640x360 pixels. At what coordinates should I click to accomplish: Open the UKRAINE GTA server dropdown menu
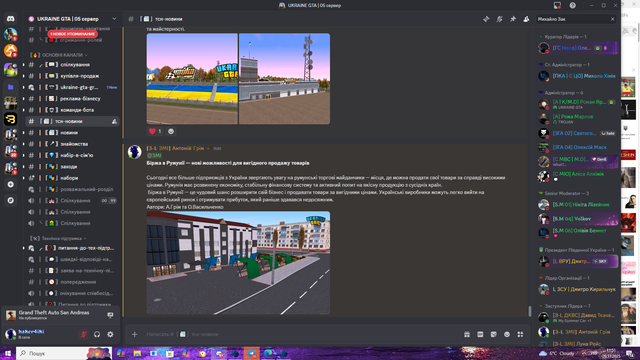(x=72, y=19)
